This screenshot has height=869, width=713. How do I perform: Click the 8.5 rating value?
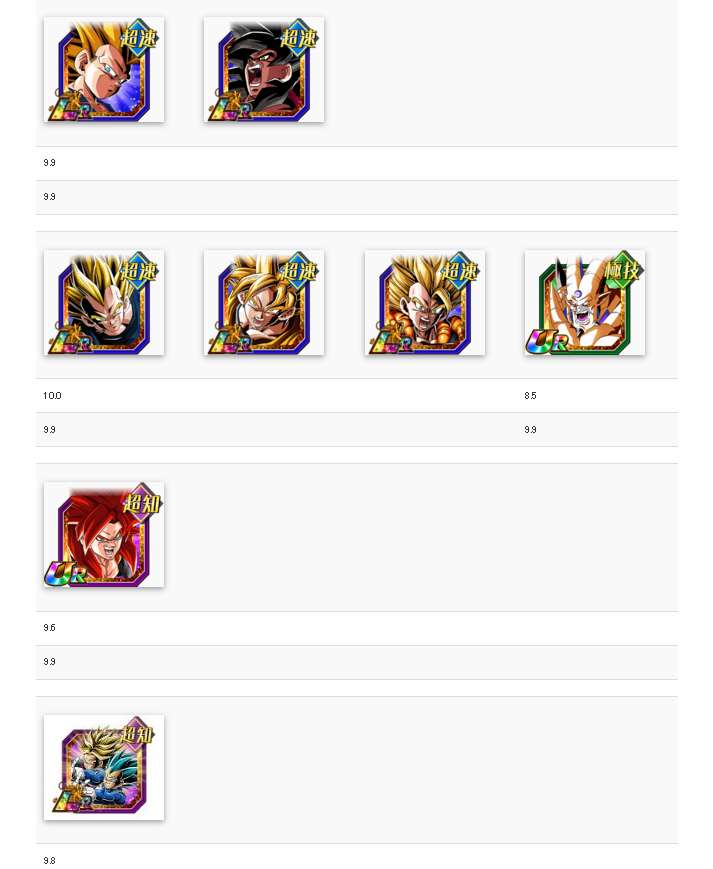pos(530,396)
